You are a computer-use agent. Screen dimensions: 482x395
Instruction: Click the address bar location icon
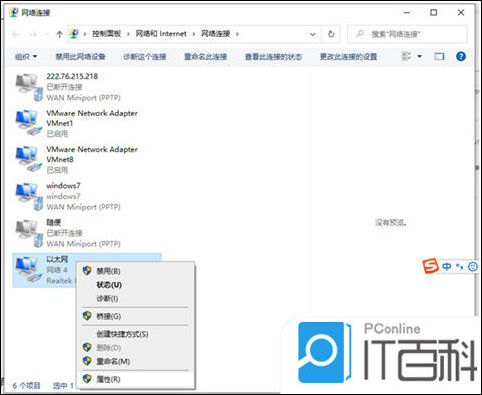click(74, 34)
